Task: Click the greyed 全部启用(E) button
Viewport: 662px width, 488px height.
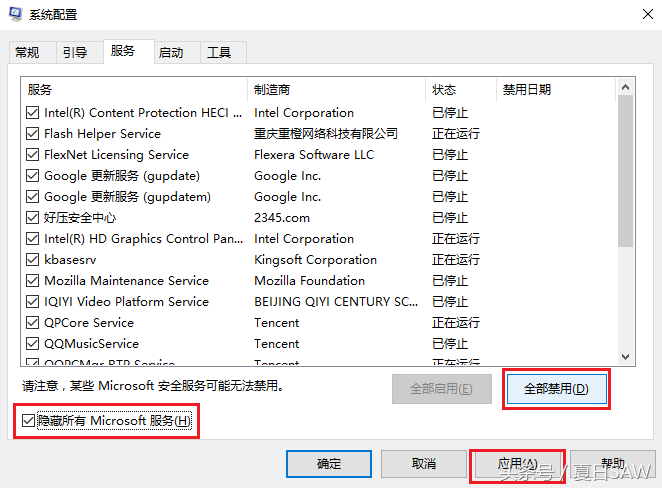Action: point(442,388)
